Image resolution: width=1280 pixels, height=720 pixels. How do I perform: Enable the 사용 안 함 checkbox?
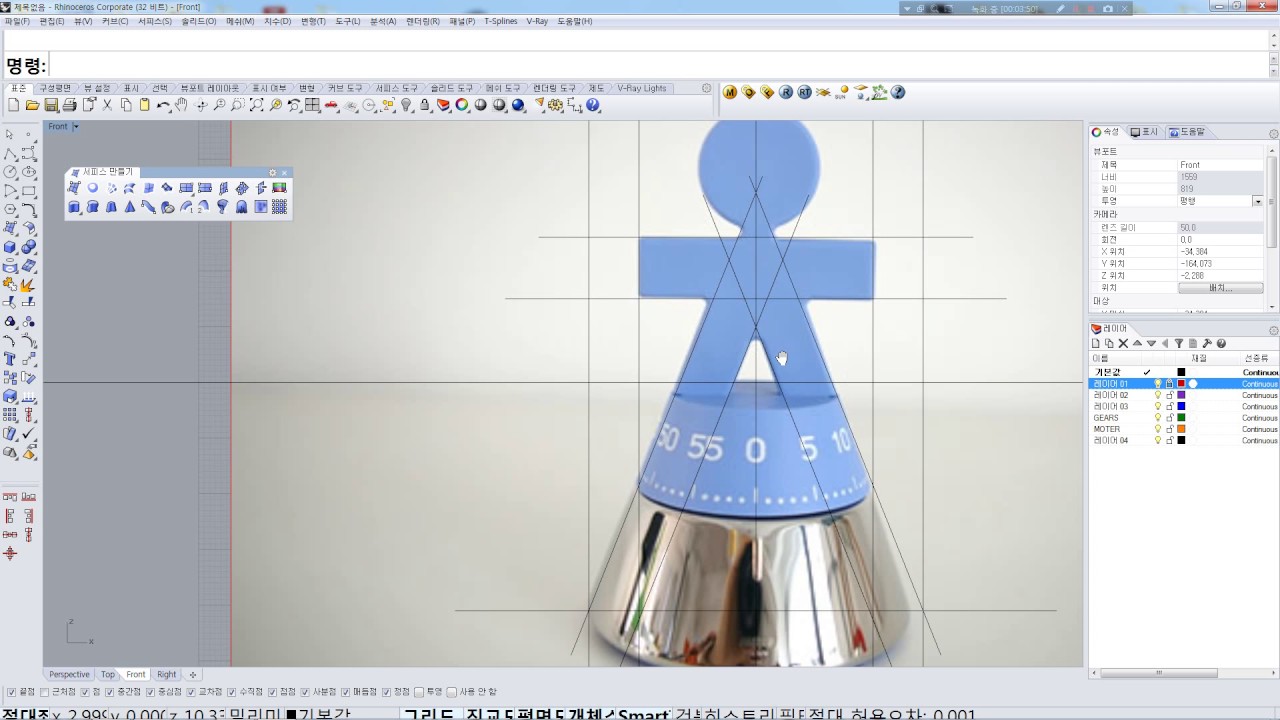[x=452, y=692]
